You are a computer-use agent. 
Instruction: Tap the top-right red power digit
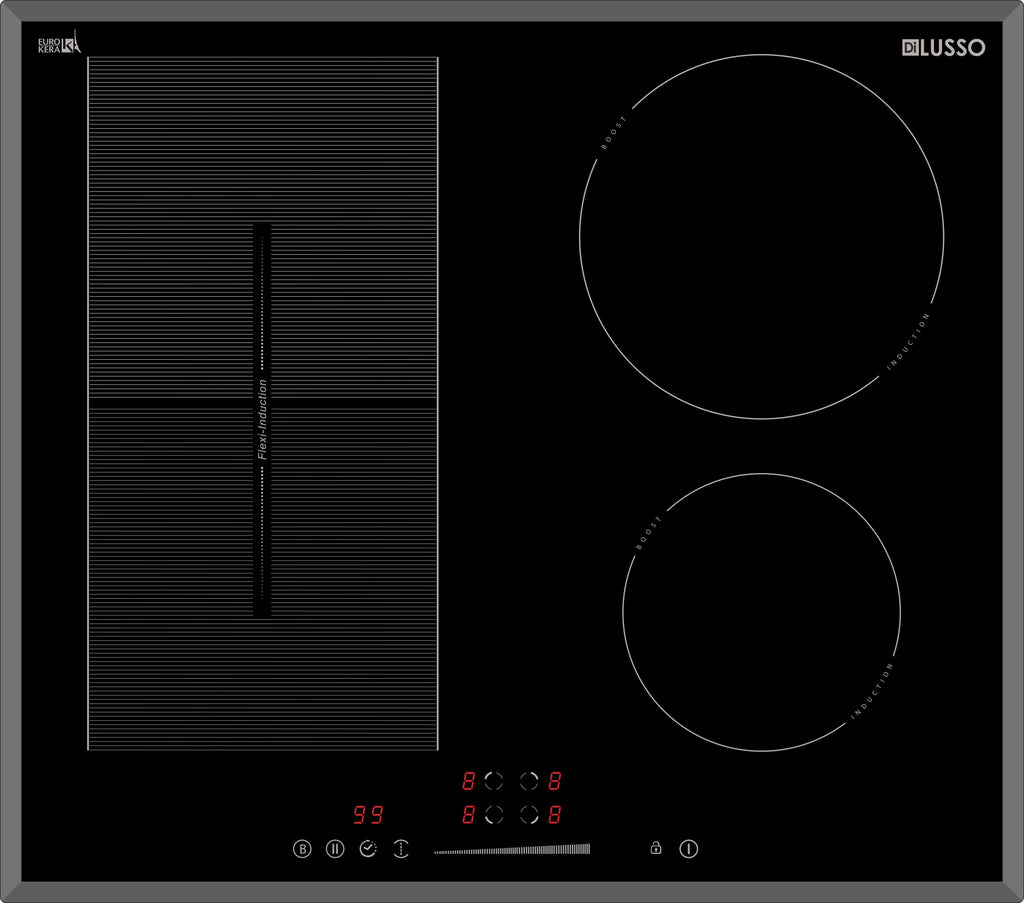555,781
